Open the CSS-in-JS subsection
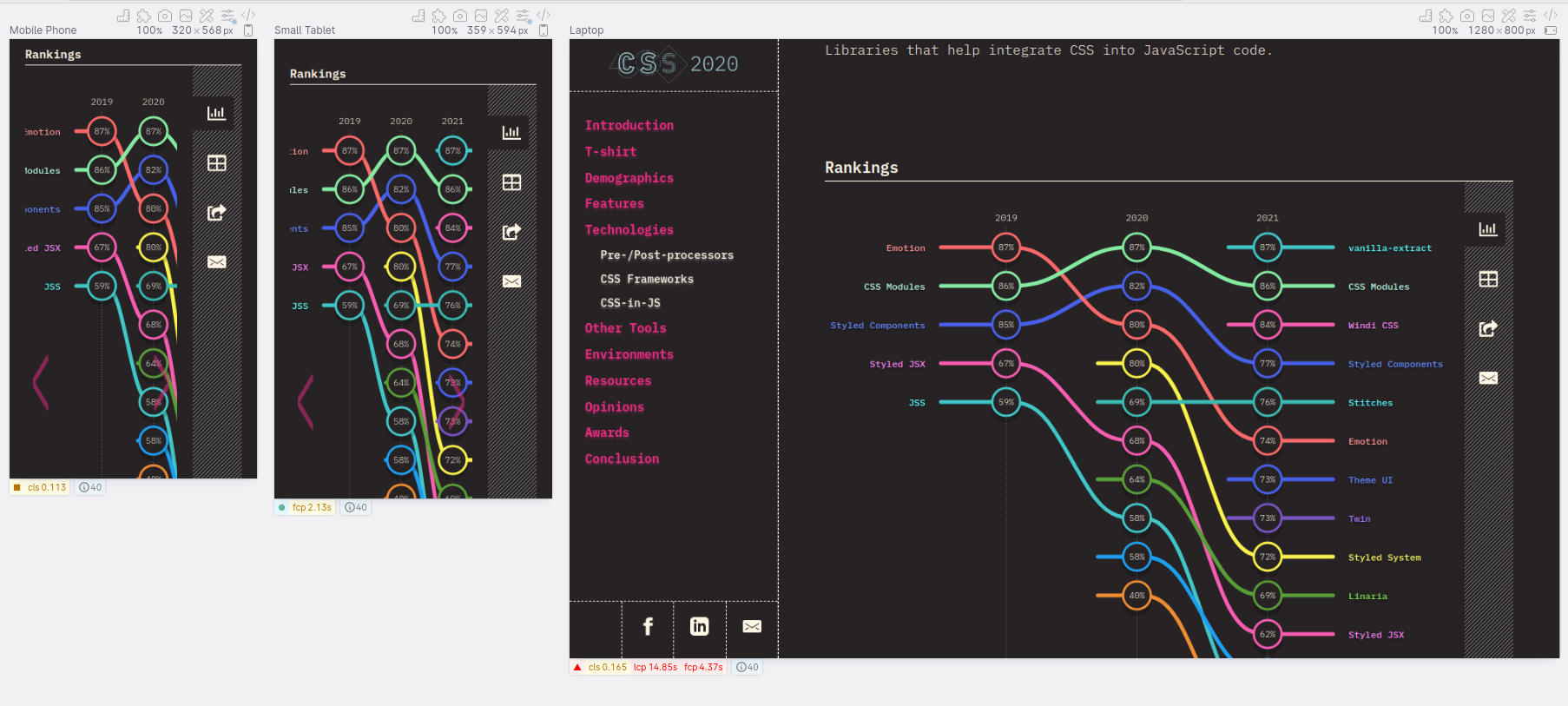 pos(630,302)
